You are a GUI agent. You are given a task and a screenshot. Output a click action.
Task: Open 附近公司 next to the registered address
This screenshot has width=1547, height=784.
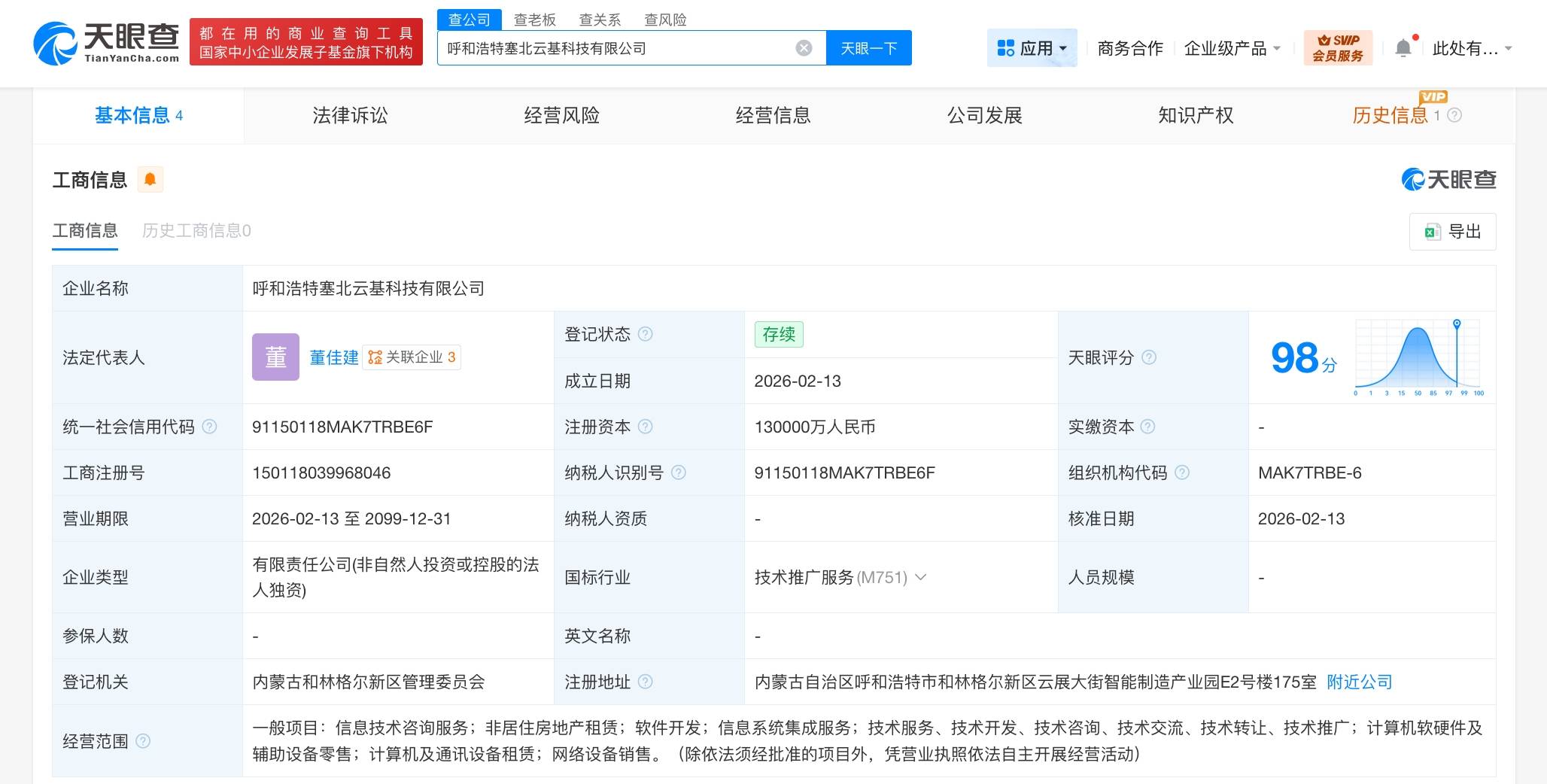click(x=1359, y=682)
